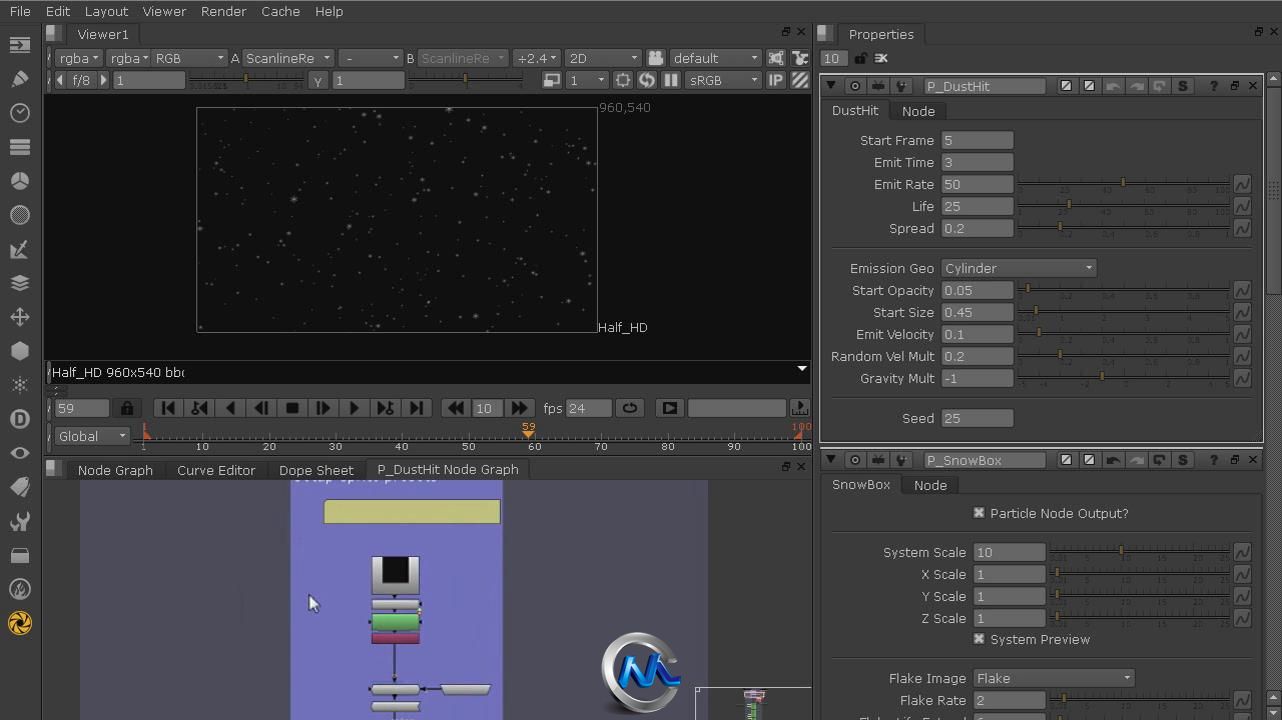Open the Particles nodes icon

pos(19,385)
